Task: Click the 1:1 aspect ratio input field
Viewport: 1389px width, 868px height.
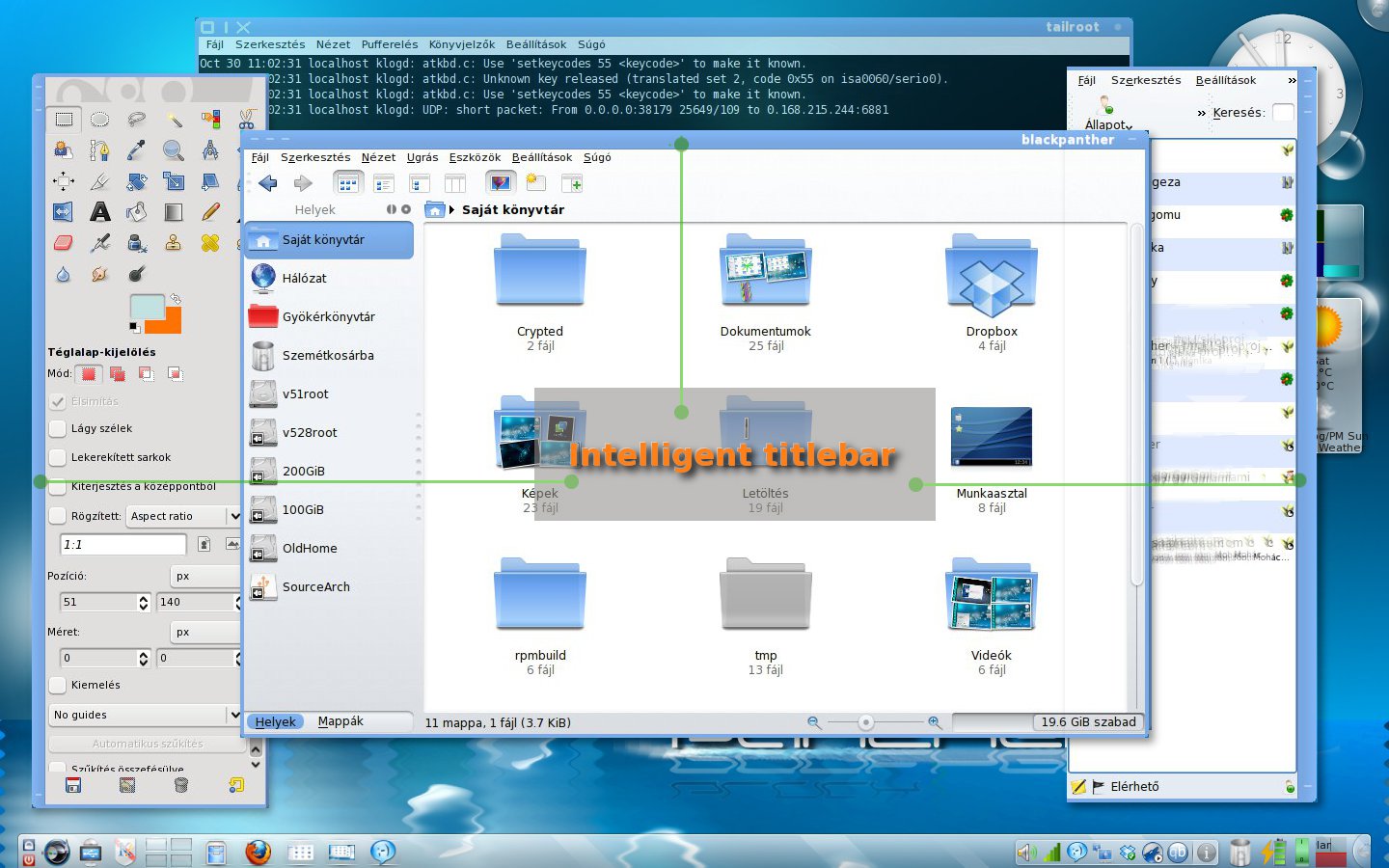Action: (x=123, y=545)
